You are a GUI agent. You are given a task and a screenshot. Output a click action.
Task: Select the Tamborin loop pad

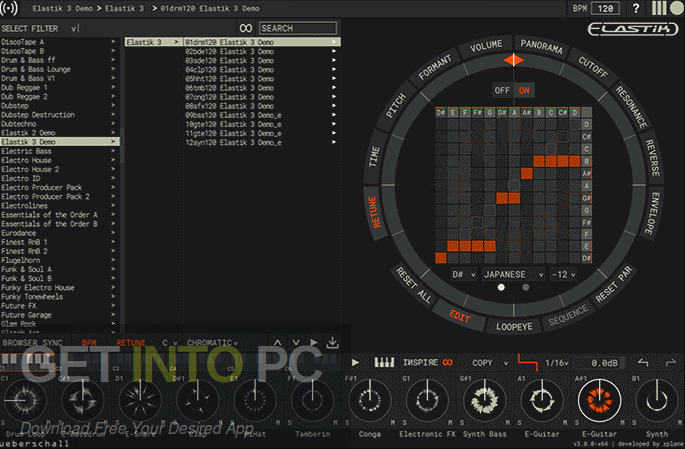coord(312,400)
